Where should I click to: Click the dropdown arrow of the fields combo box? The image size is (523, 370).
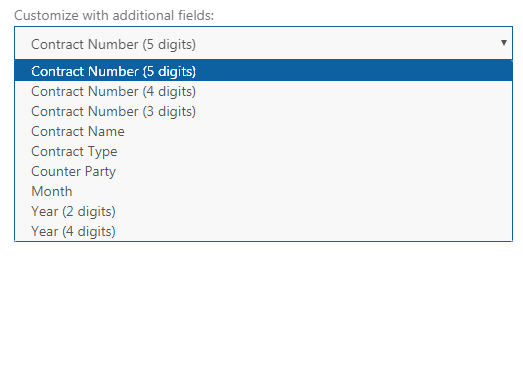[504, 43]
